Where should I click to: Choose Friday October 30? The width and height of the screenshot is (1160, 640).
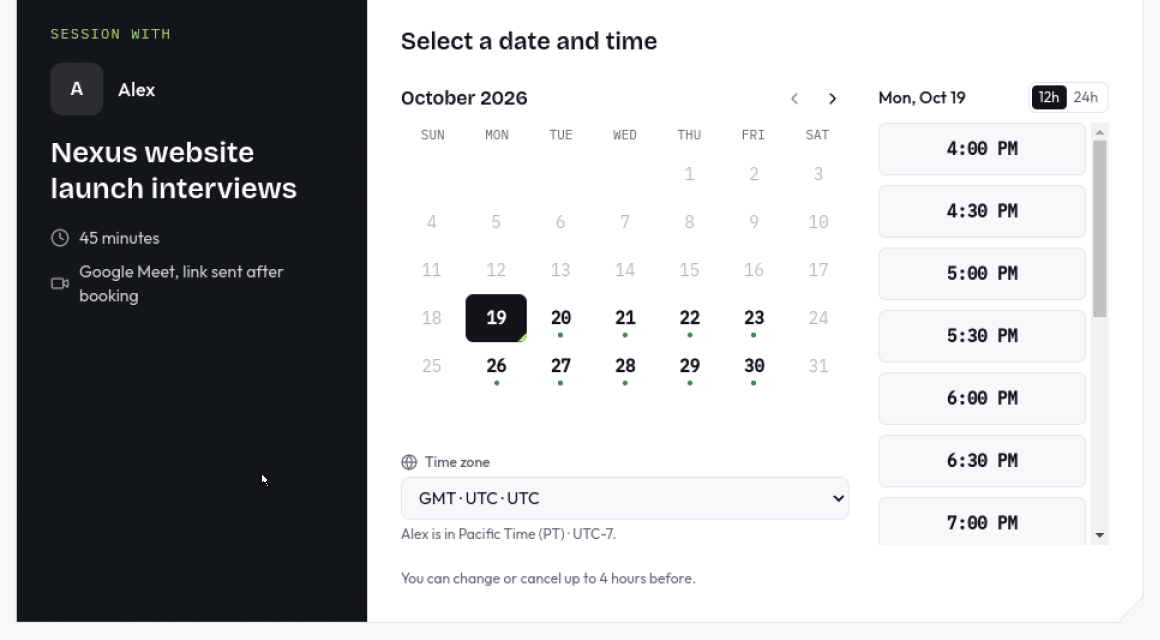point(754,366)
